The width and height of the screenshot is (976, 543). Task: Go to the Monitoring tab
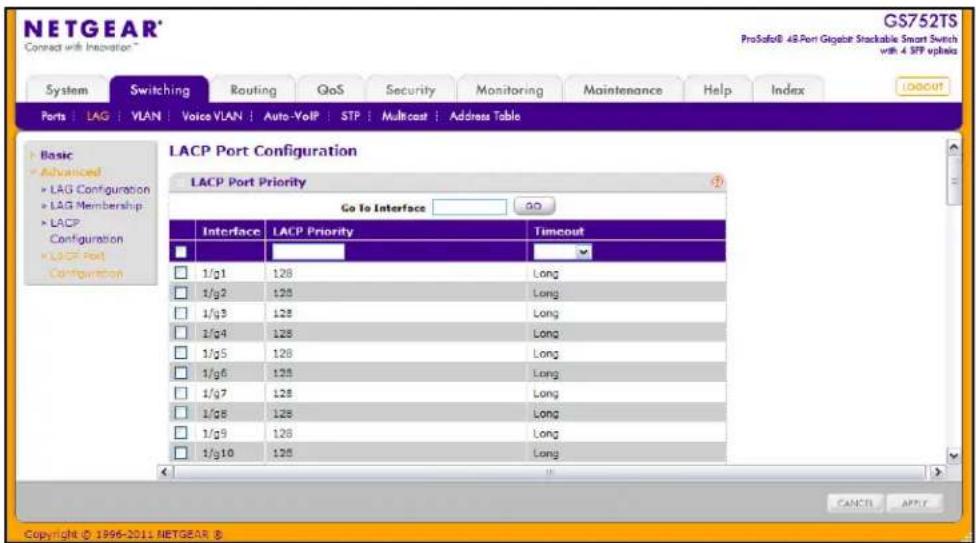(x=509, y=90)
